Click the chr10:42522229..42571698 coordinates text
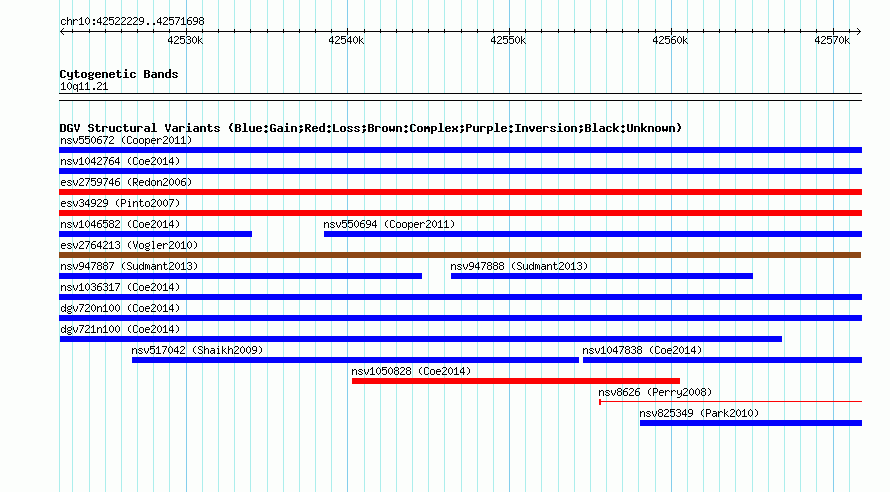The image size is (890, 492). [132, 21]
